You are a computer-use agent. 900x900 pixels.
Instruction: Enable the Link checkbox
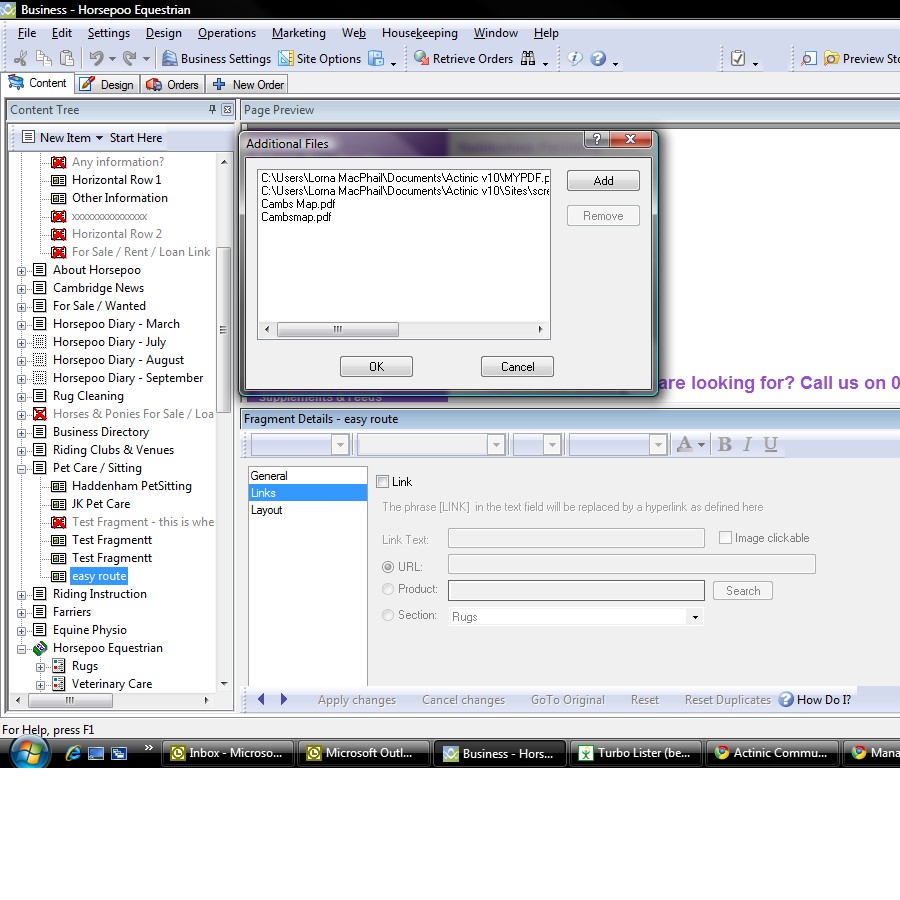click(382, 482)
